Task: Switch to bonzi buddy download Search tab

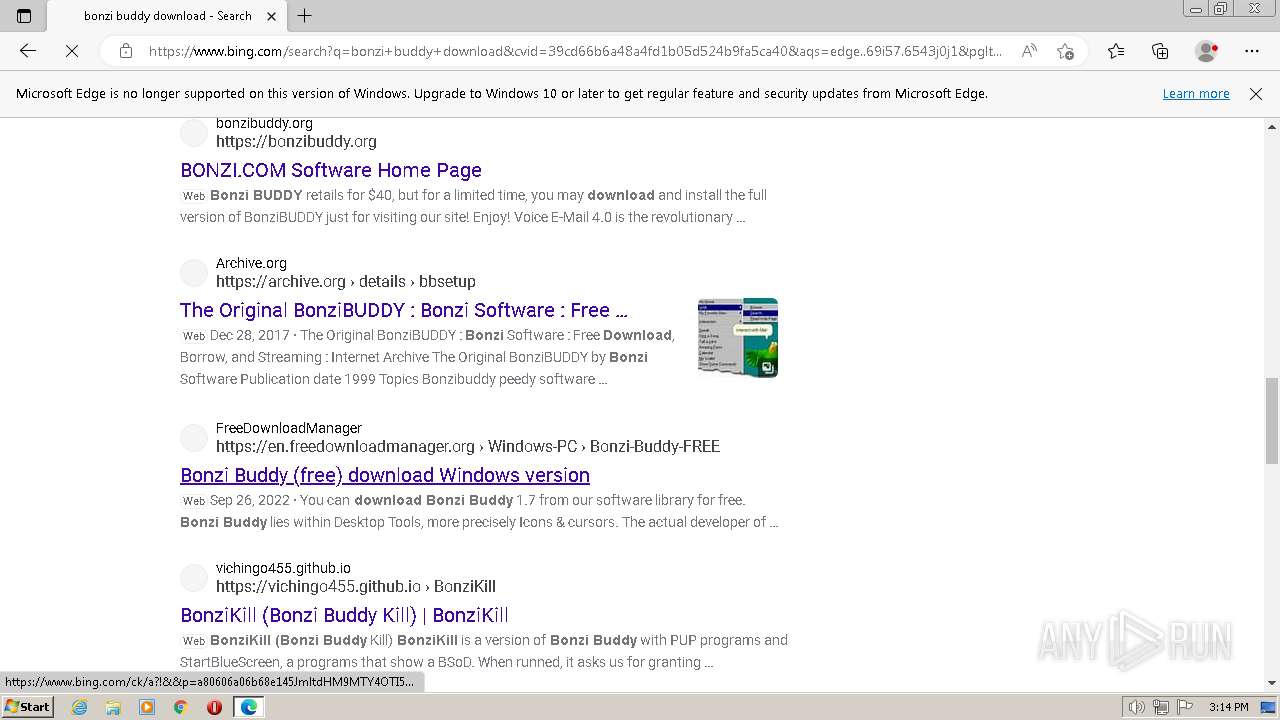Action: (x=167, y=16)
